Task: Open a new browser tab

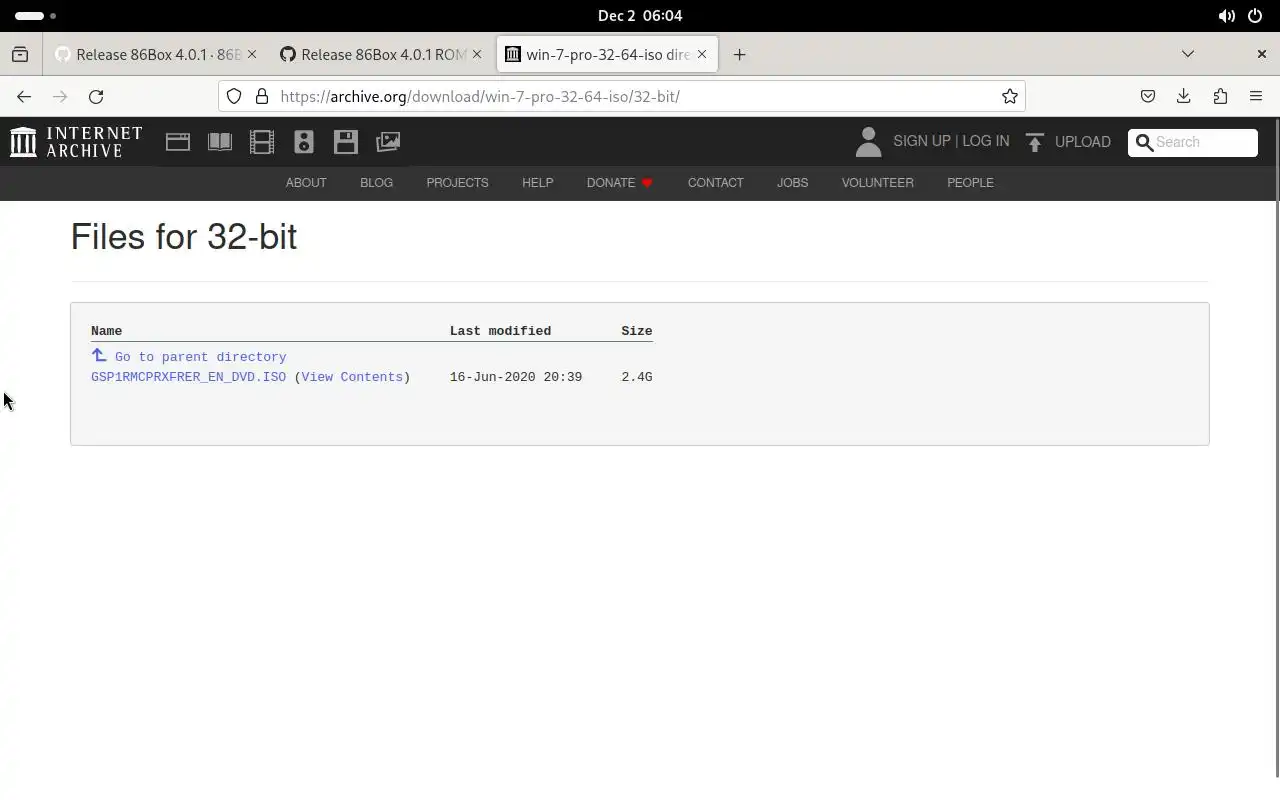Action: pos(739,54)
